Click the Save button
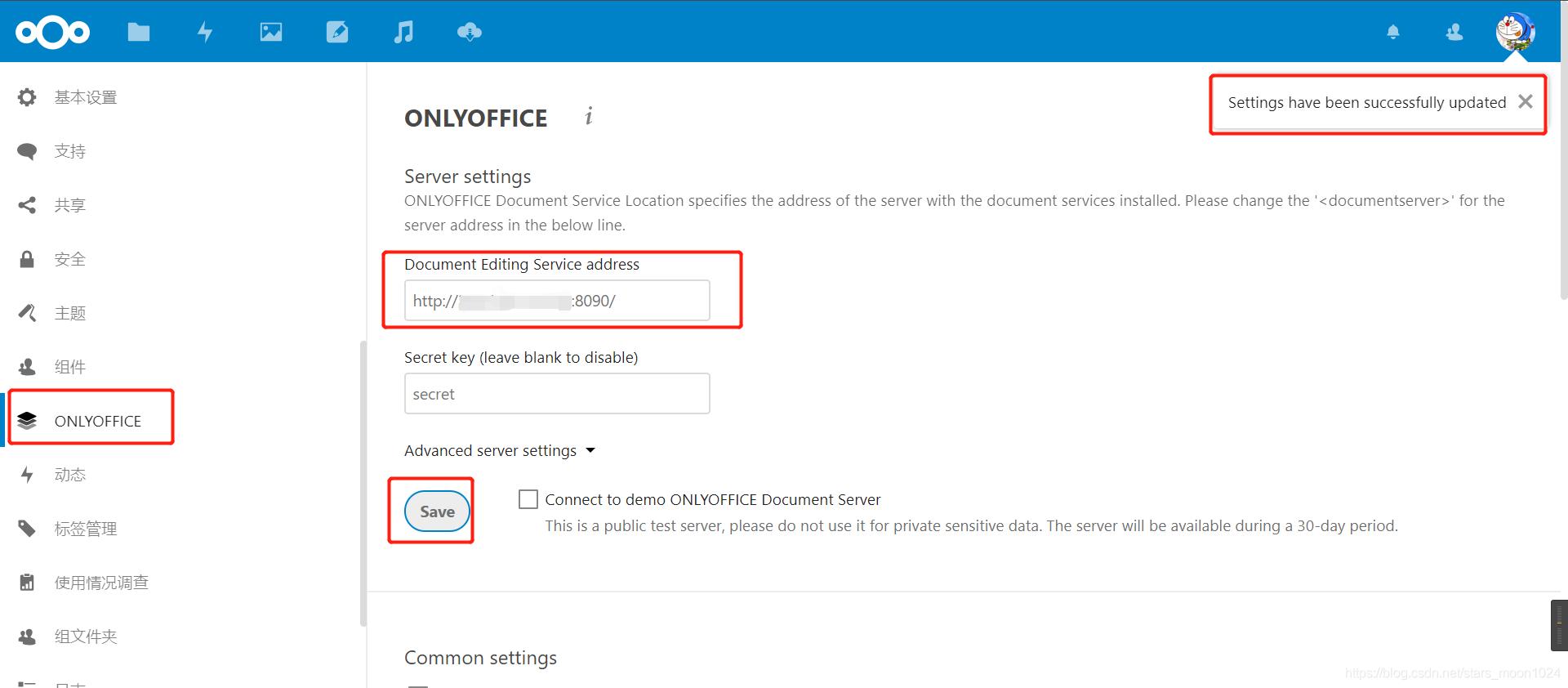Image resolution: width=1568 pixels, height=688 pixels. [x=437, y=512]
